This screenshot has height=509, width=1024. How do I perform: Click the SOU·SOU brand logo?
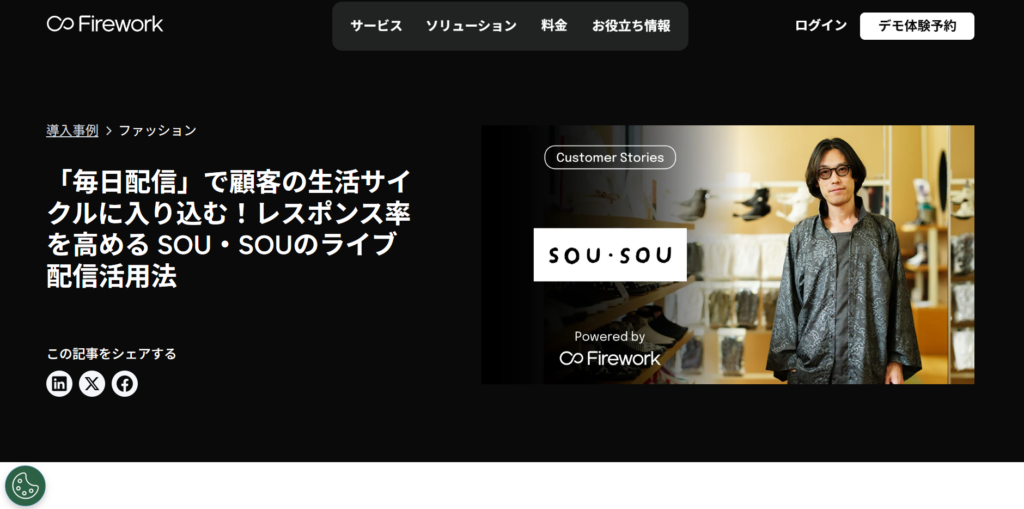point(610,255)
